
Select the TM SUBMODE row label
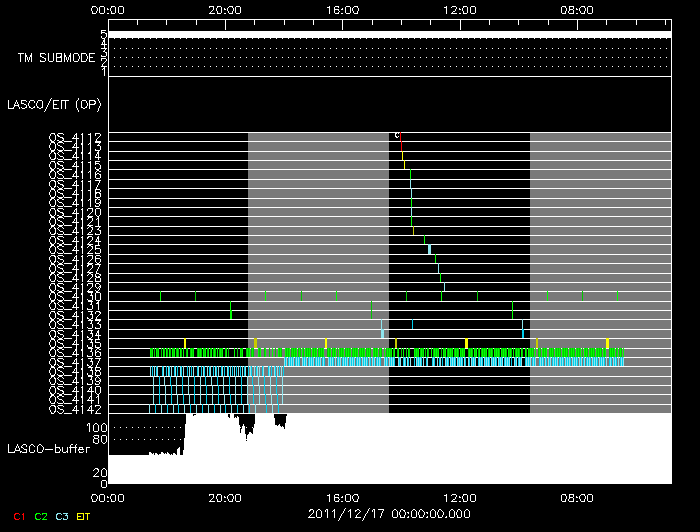point(56,58)
